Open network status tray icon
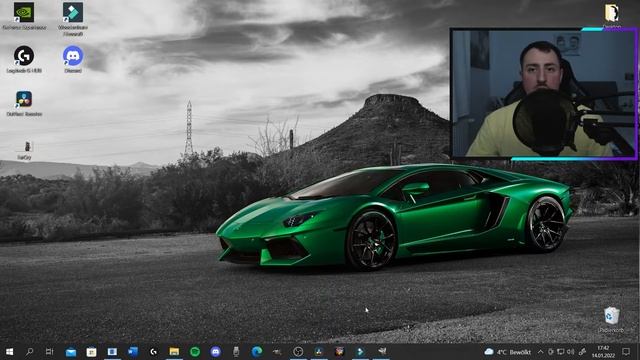The height and width of the screenshot is (360, 640). click(561, 352)
